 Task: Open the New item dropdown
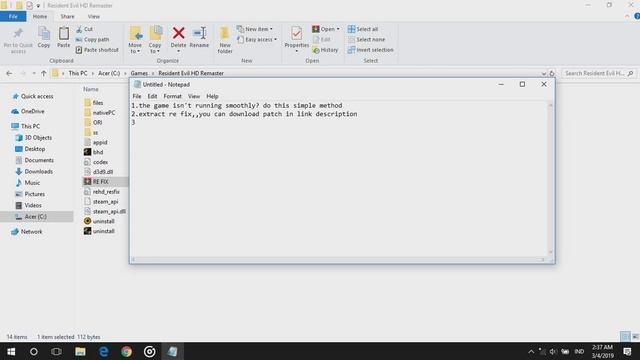(255, 29)
